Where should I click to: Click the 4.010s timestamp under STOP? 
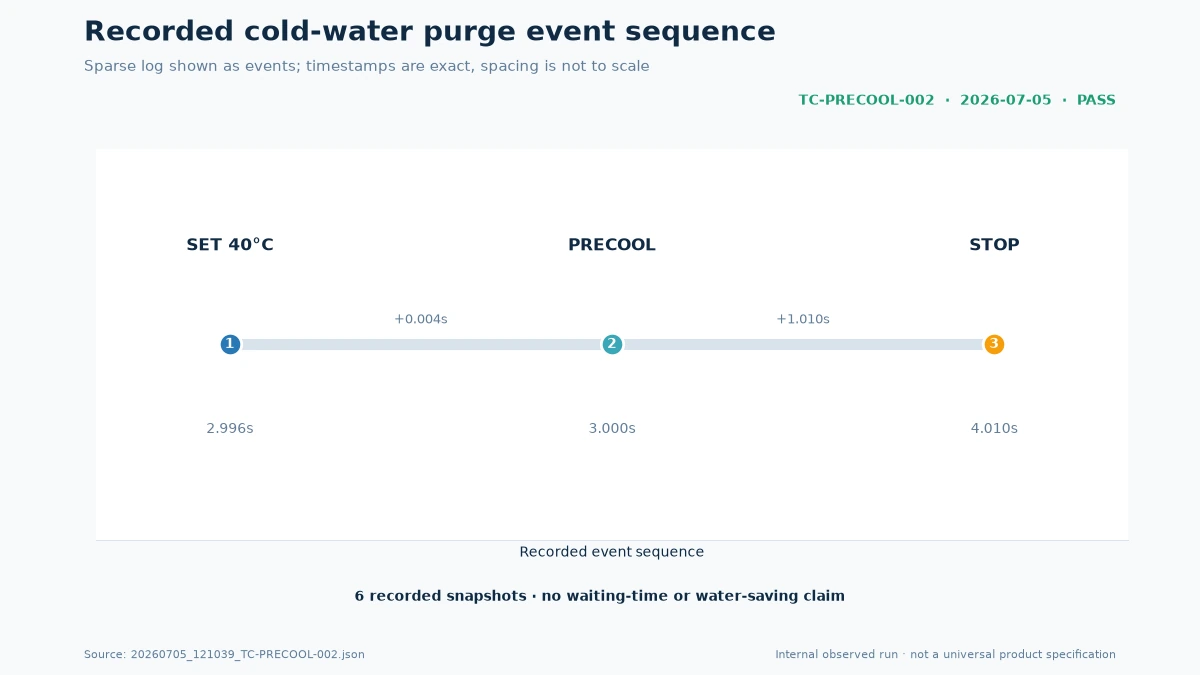coord(994,428)
